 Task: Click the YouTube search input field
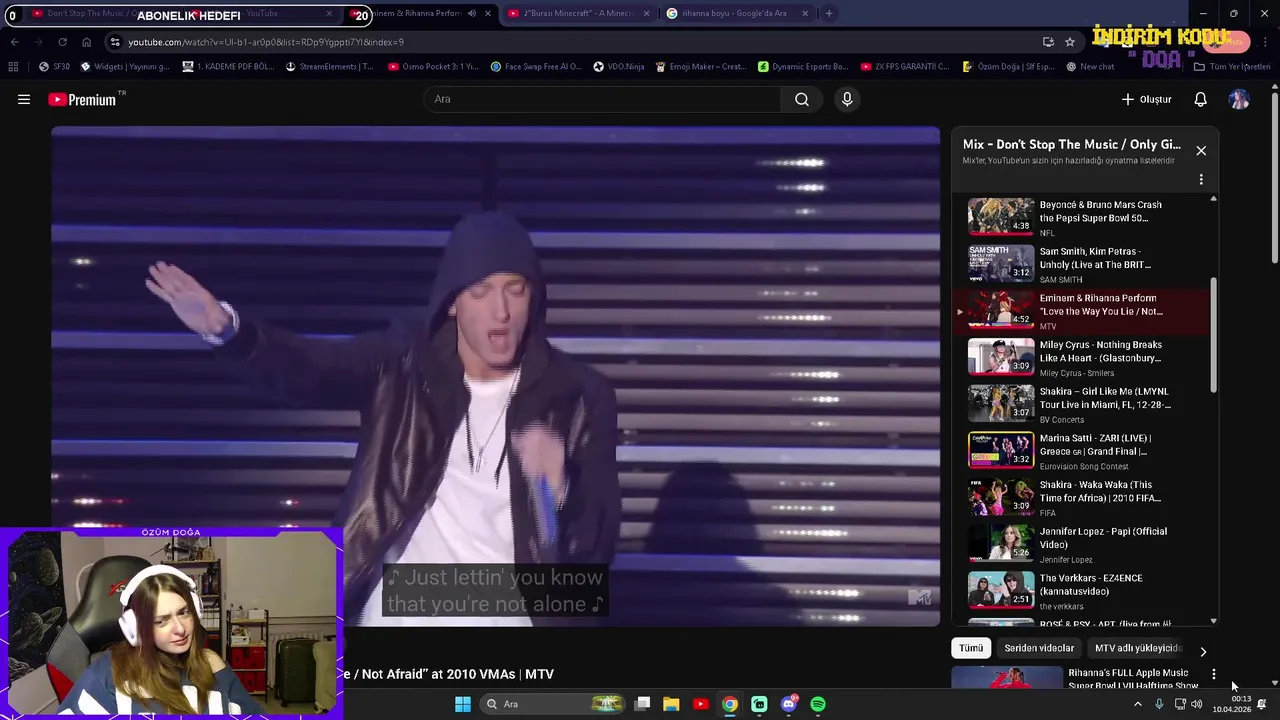tap(602, 99)
